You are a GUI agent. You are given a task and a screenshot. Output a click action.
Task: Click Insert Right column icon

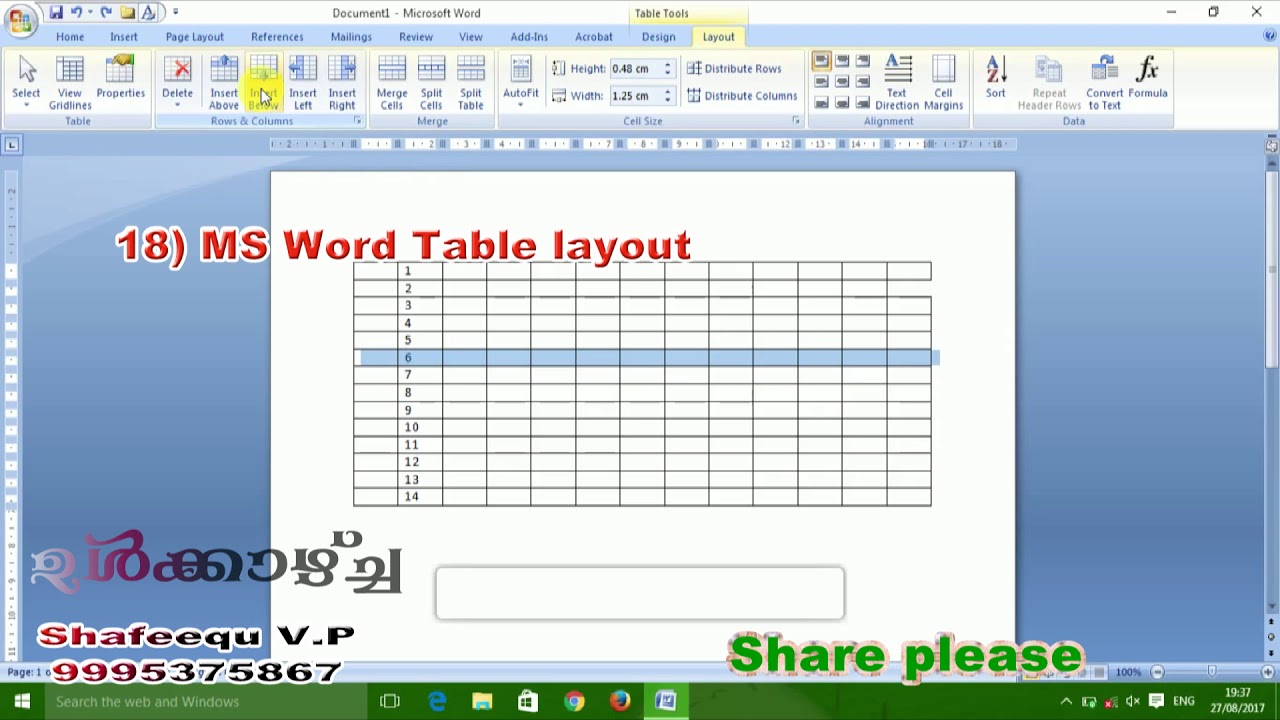[x=342, y=82]
